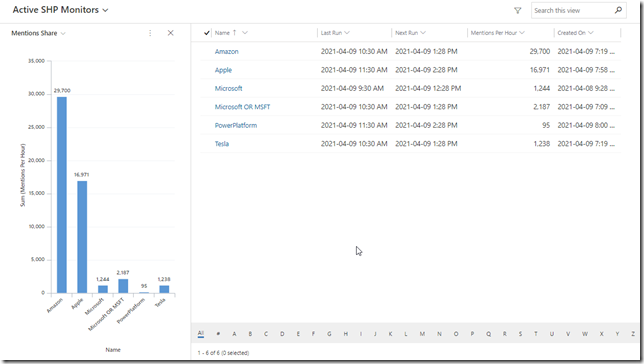Click the '1 - 6 of 6' record count
644x364 pixels.
pos(223,353)
